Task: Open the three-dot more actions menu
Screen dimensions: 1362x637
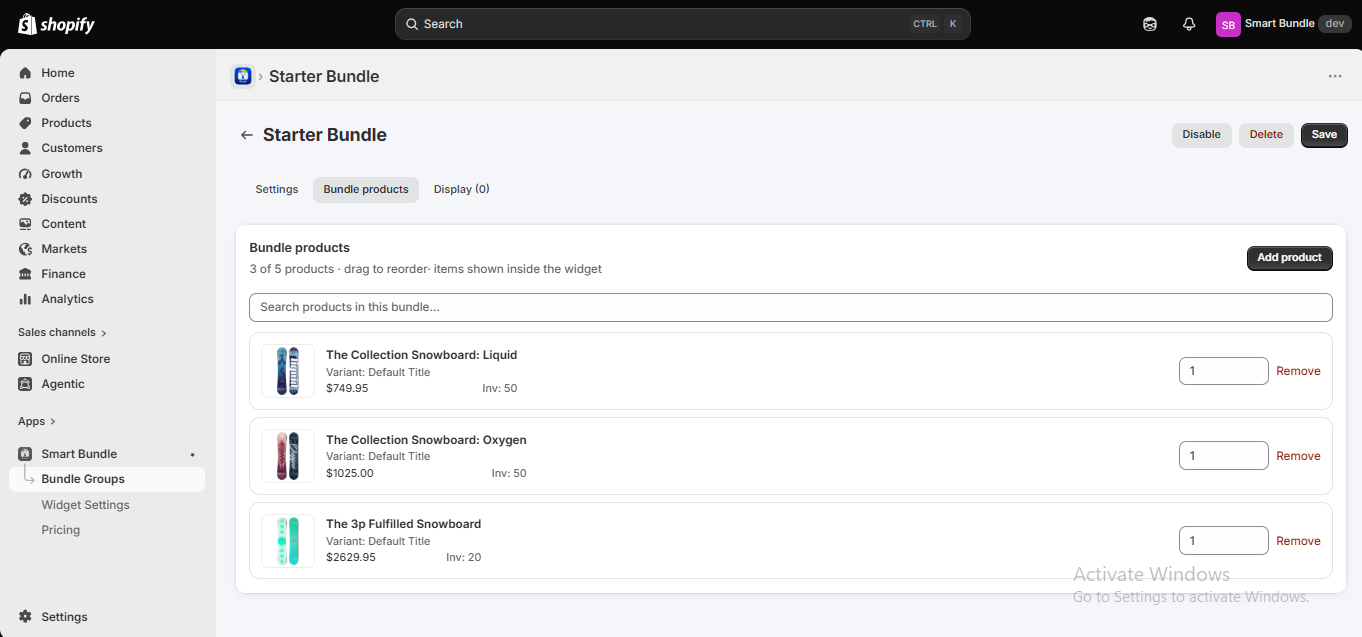Action: point(1335,76)
